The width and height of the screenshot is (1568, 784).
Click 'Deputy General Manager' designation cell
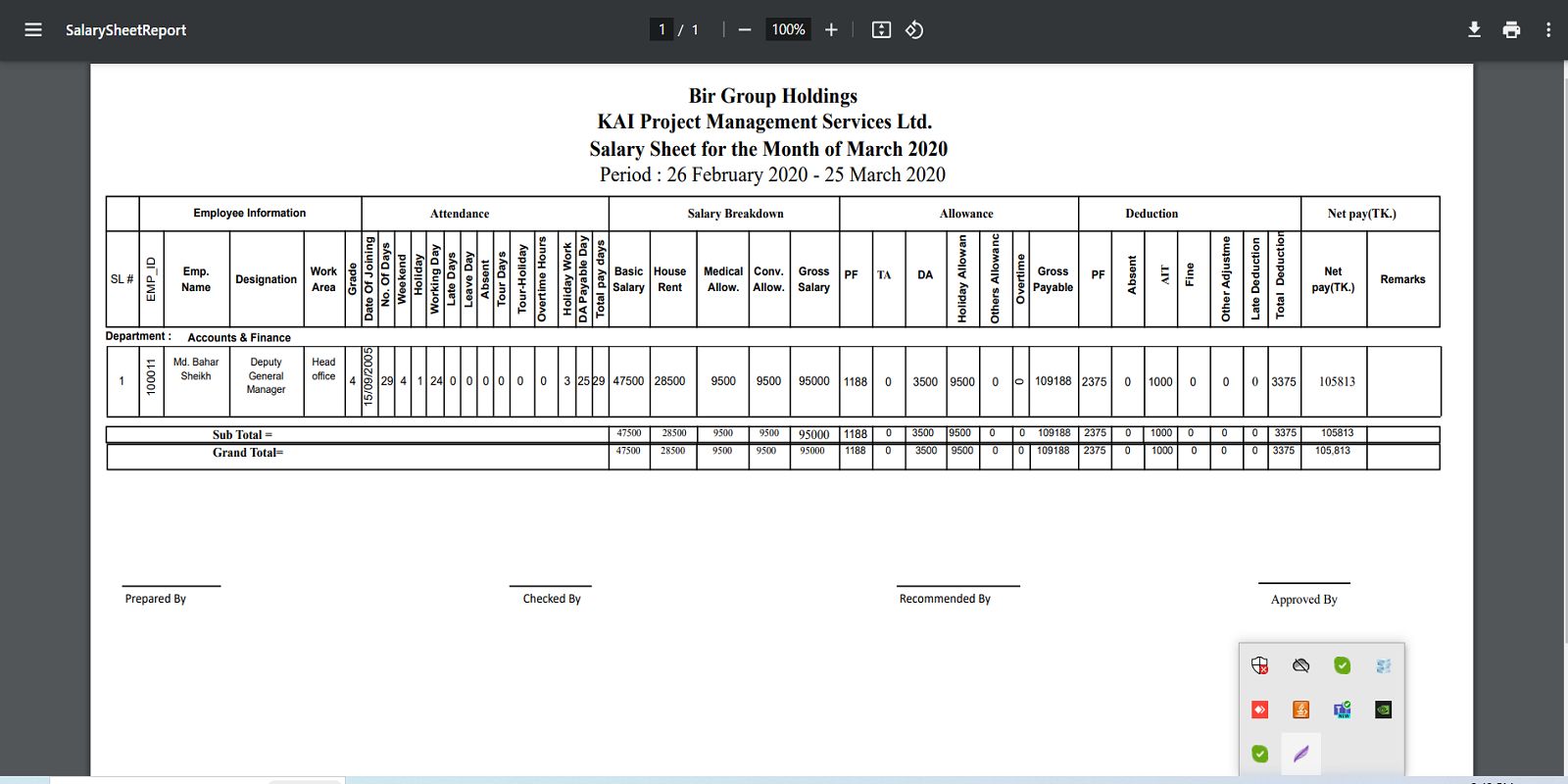(x=266, y=376)
